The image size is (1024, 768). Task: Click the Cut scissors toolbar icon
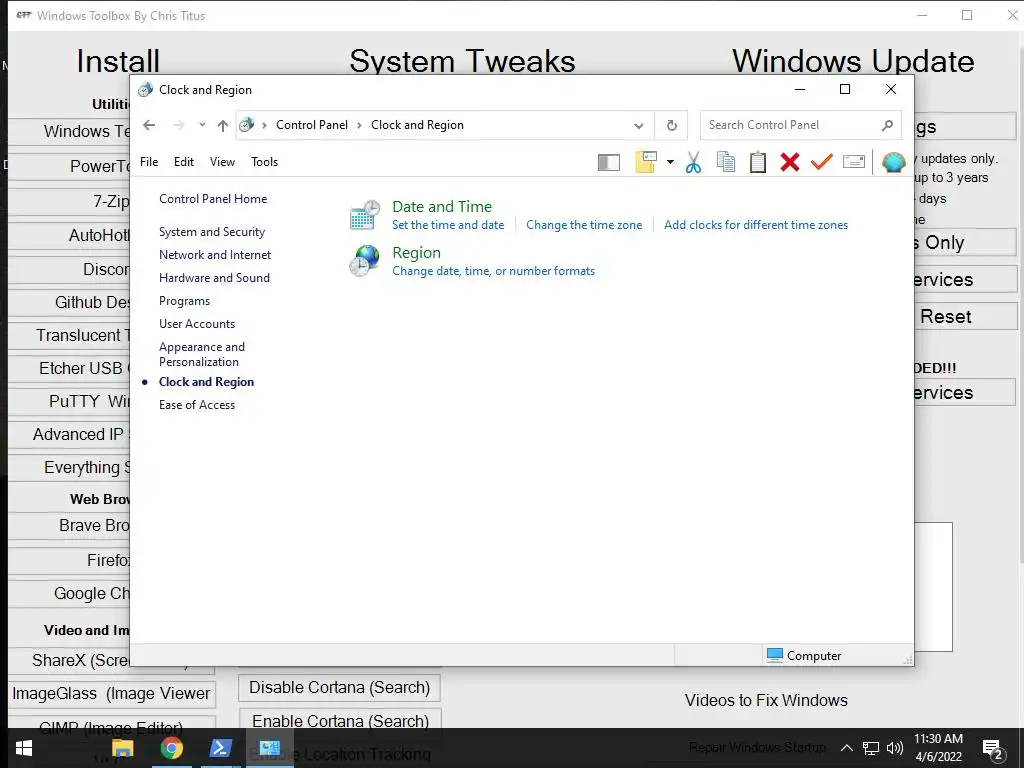tap(693, 162)
